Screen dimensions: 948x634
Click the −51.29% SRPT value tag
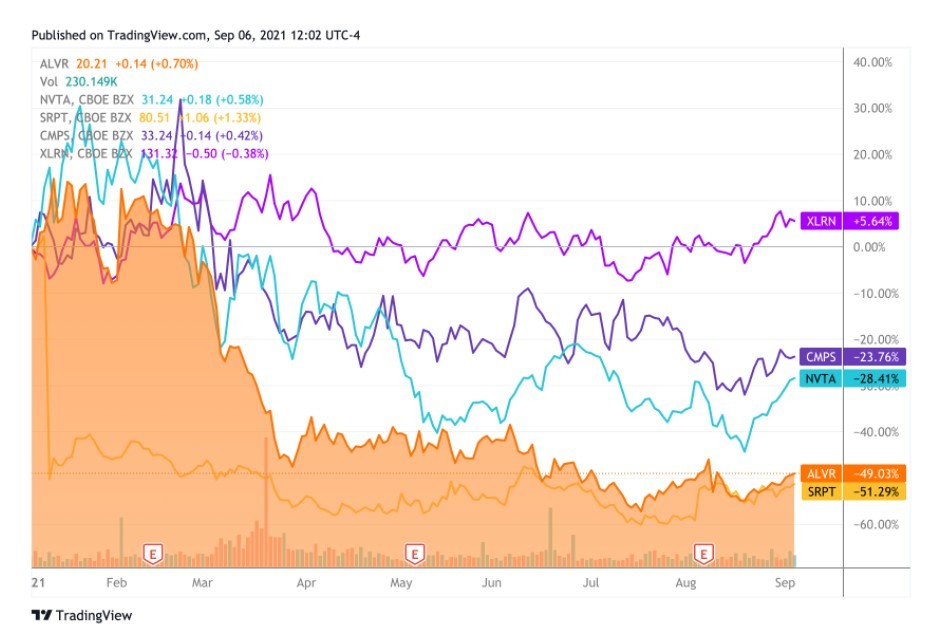pos(875,491)
